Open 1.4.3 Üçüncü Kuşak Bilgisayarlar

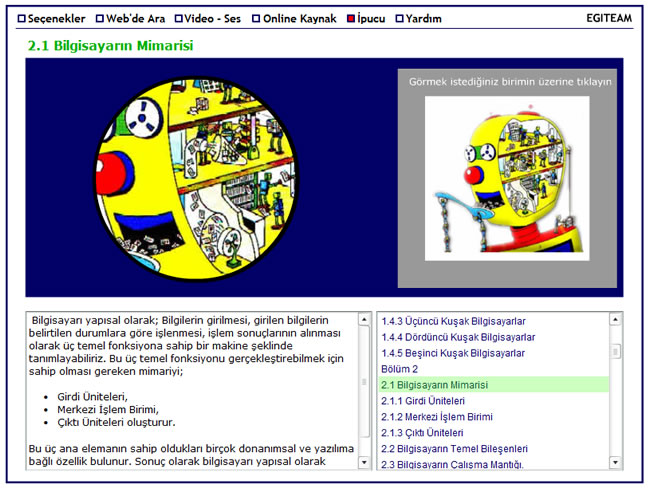tap(454, 321)
